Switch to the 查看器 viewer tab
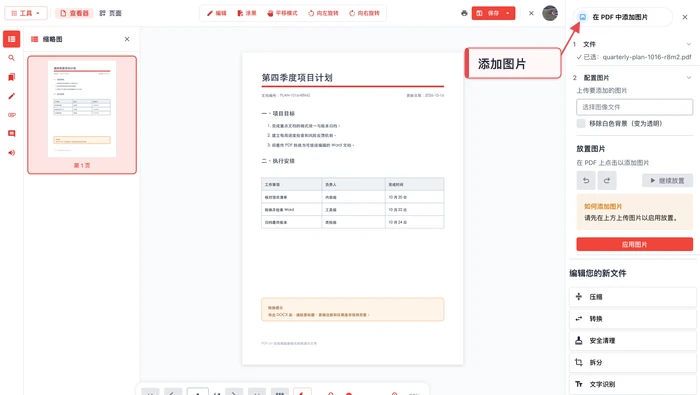The image size is (700, 395). tap(75, 13)
